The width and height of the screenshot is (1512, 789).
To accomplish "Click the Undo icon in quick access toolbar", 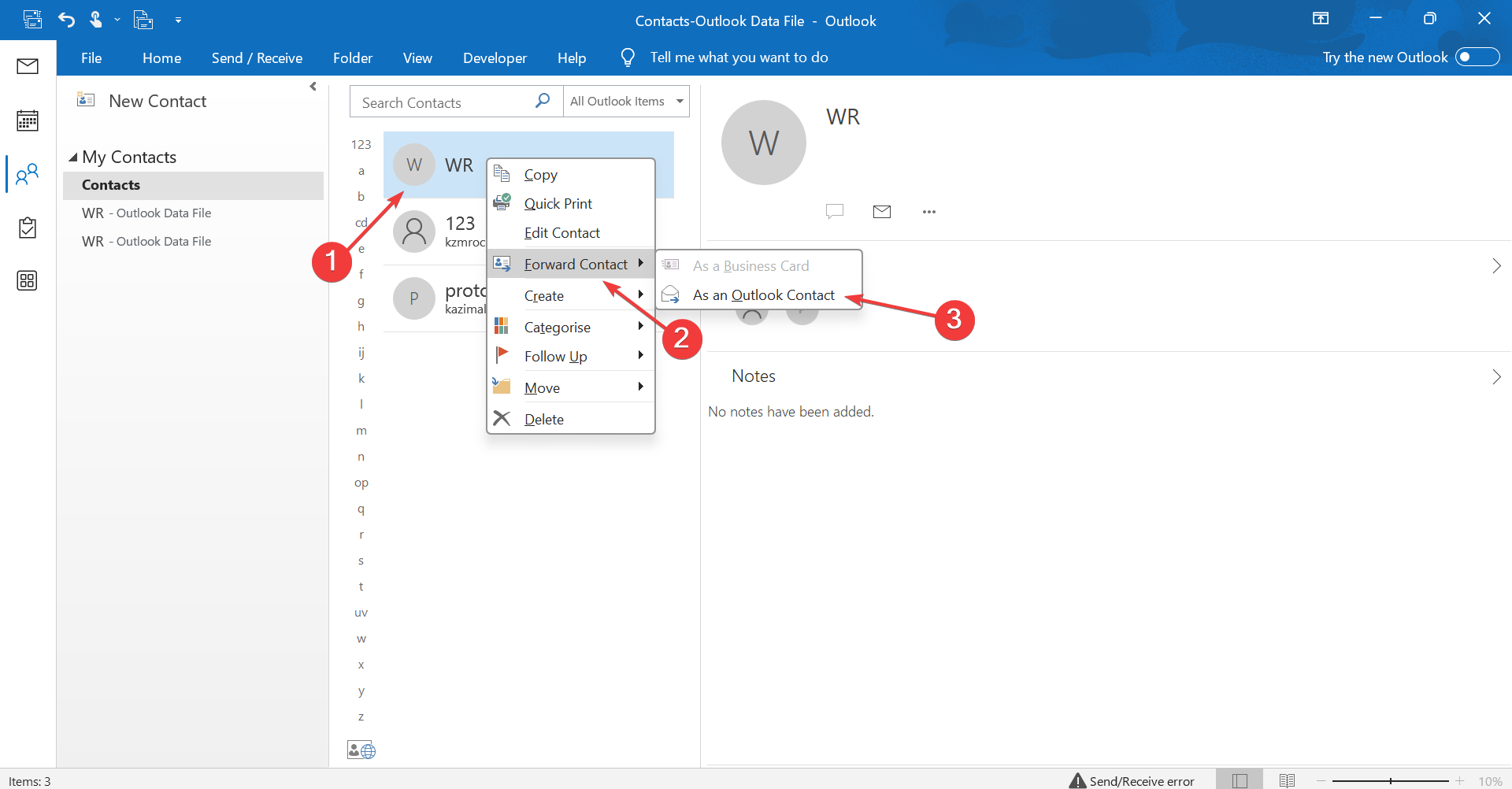I will [66, 20].
